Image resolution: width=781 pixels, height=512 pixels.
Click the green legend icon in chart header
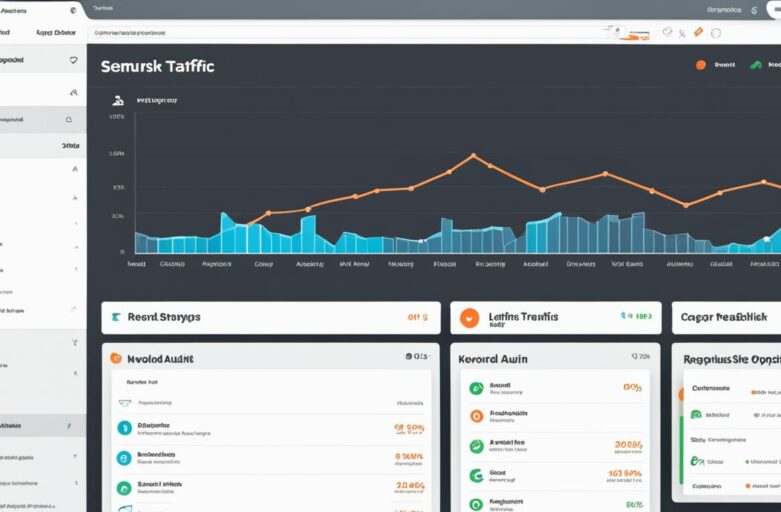tap(756, 65)
